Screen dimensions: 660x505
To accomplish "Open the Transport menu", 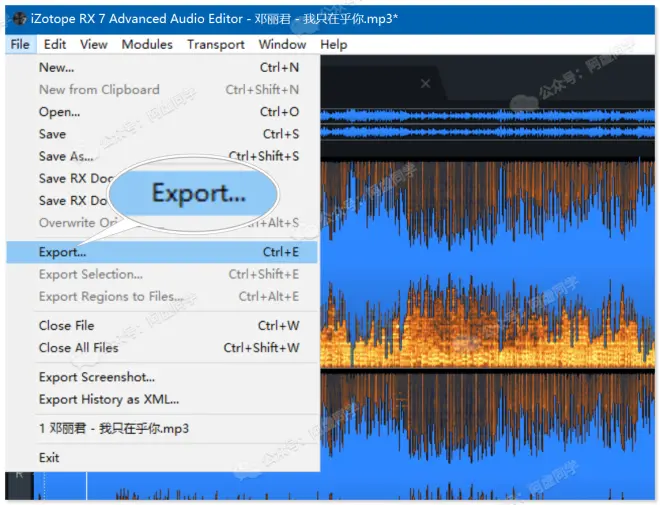I will tap(215, 44).
